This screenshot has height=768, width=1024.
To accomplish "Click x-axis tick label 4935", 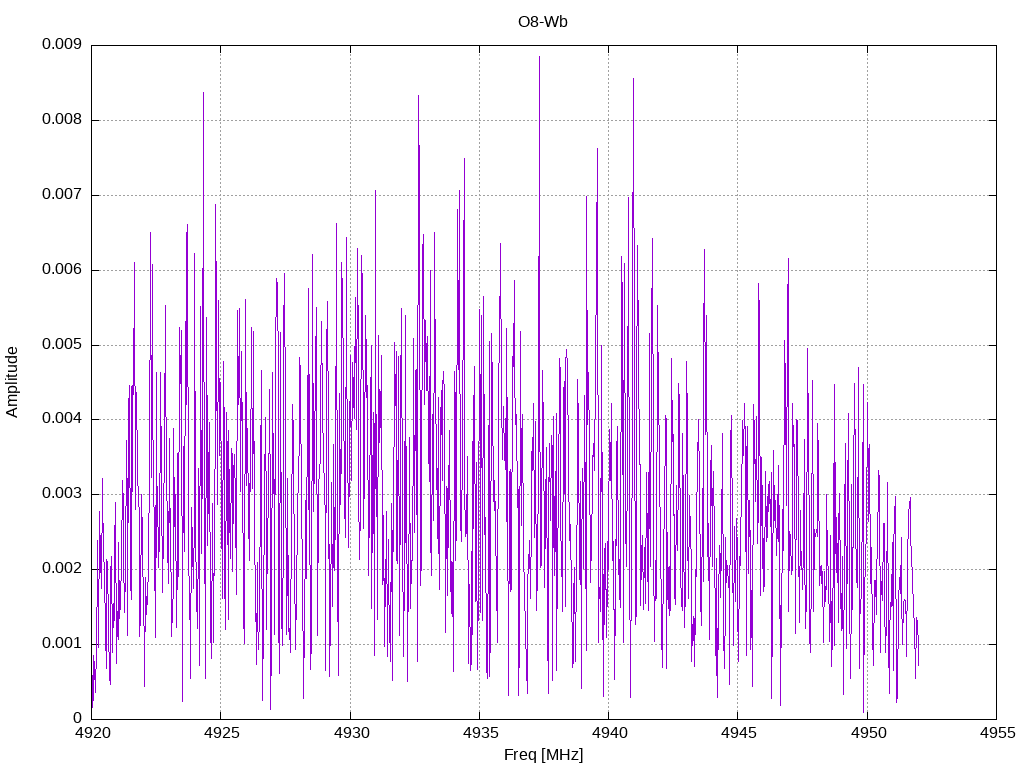I will (x=480, y=733).
